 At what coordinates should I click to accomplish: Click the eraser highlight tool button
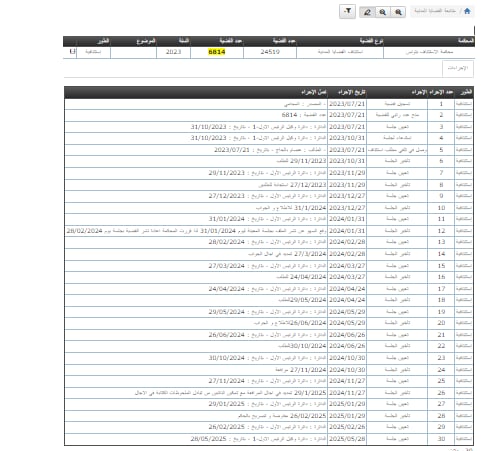pos(367,12)
